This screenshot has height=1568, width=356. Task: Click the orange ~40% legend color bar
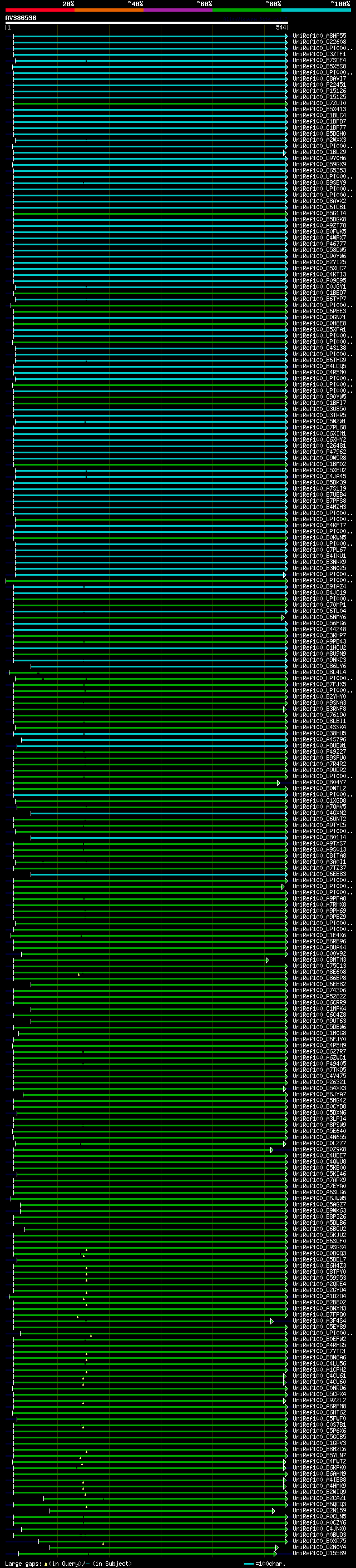click(109, 10)
